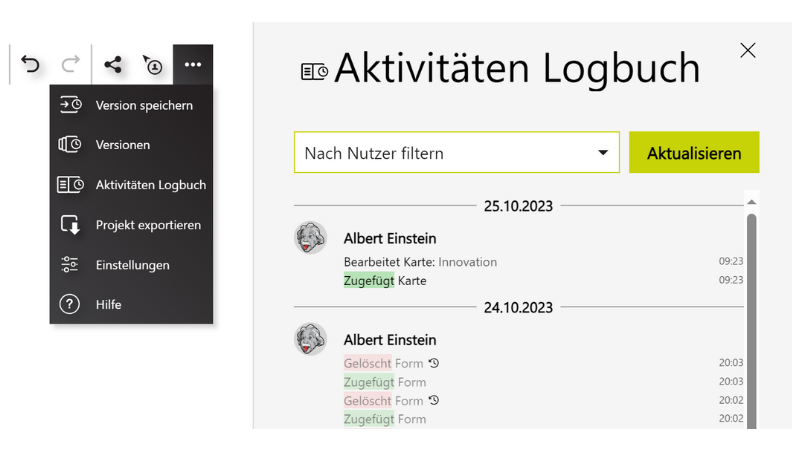This screenshot has height=450, width=800.
Task: Click the log list scrollbar thumb
Action: pos(752,321)
